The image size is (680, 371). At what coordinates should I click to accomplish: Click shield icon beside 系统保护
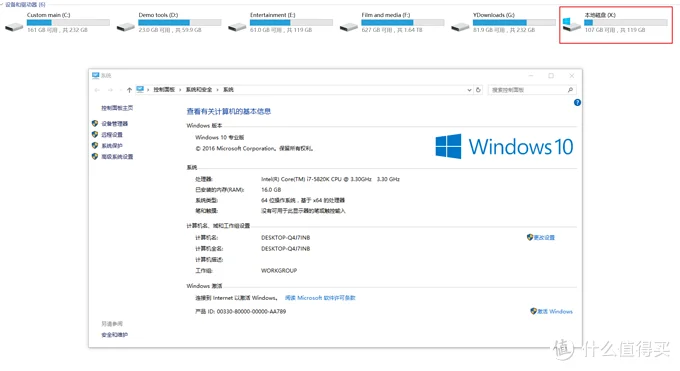click(95, 145)
